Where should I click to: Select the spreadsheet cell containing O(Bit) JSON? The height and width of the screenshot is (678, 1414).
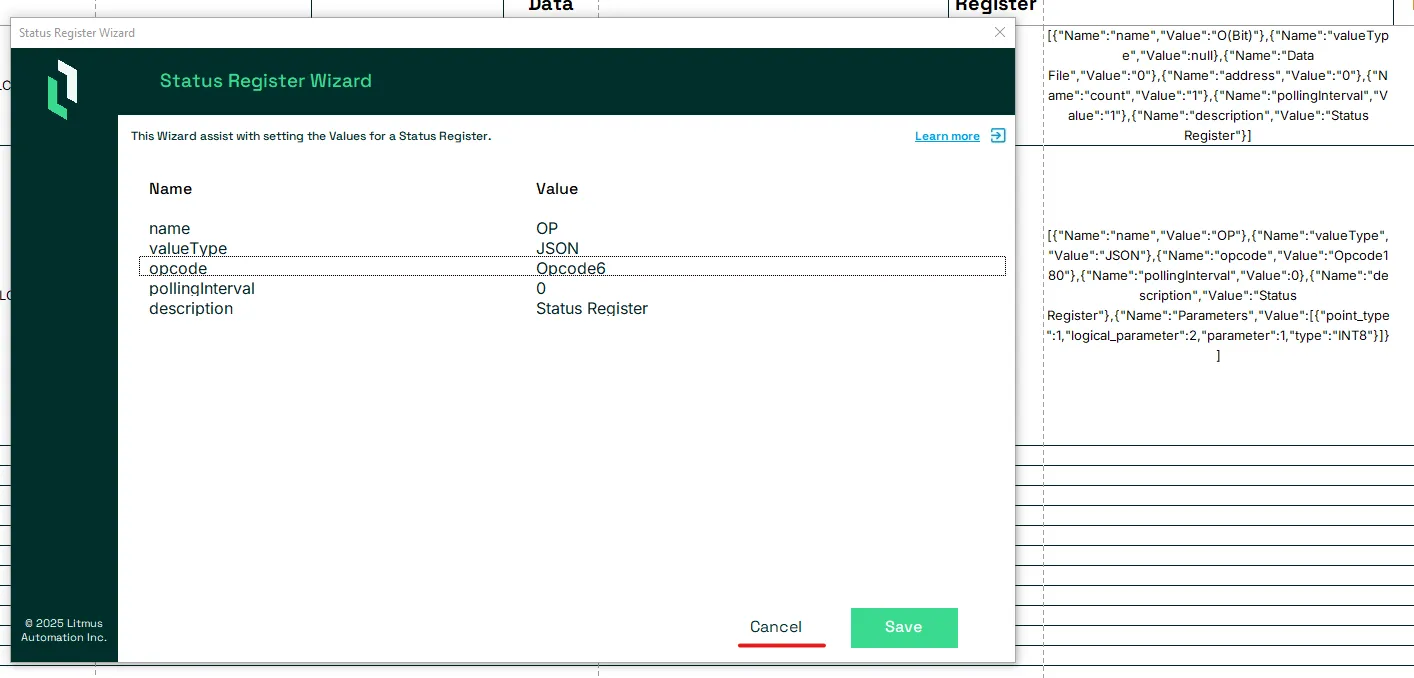pyautogui.click(x=1218, y=85)
